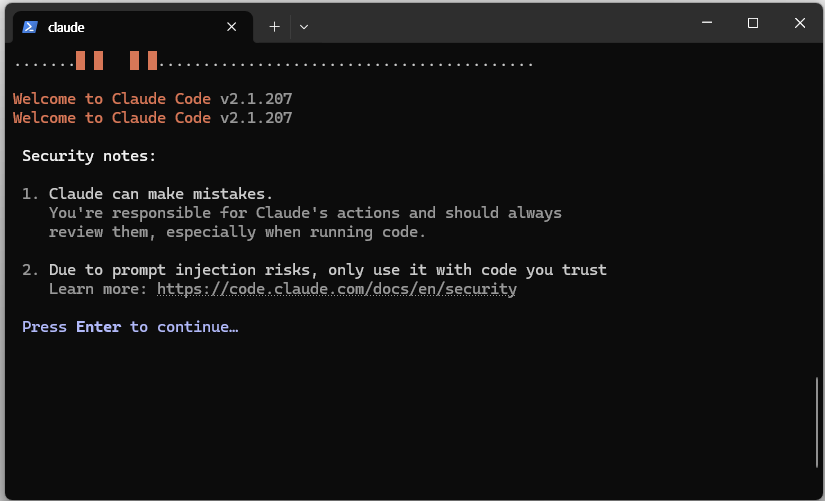
Task: Click the "review them, especially when running code." line
Action: (237, 232)
